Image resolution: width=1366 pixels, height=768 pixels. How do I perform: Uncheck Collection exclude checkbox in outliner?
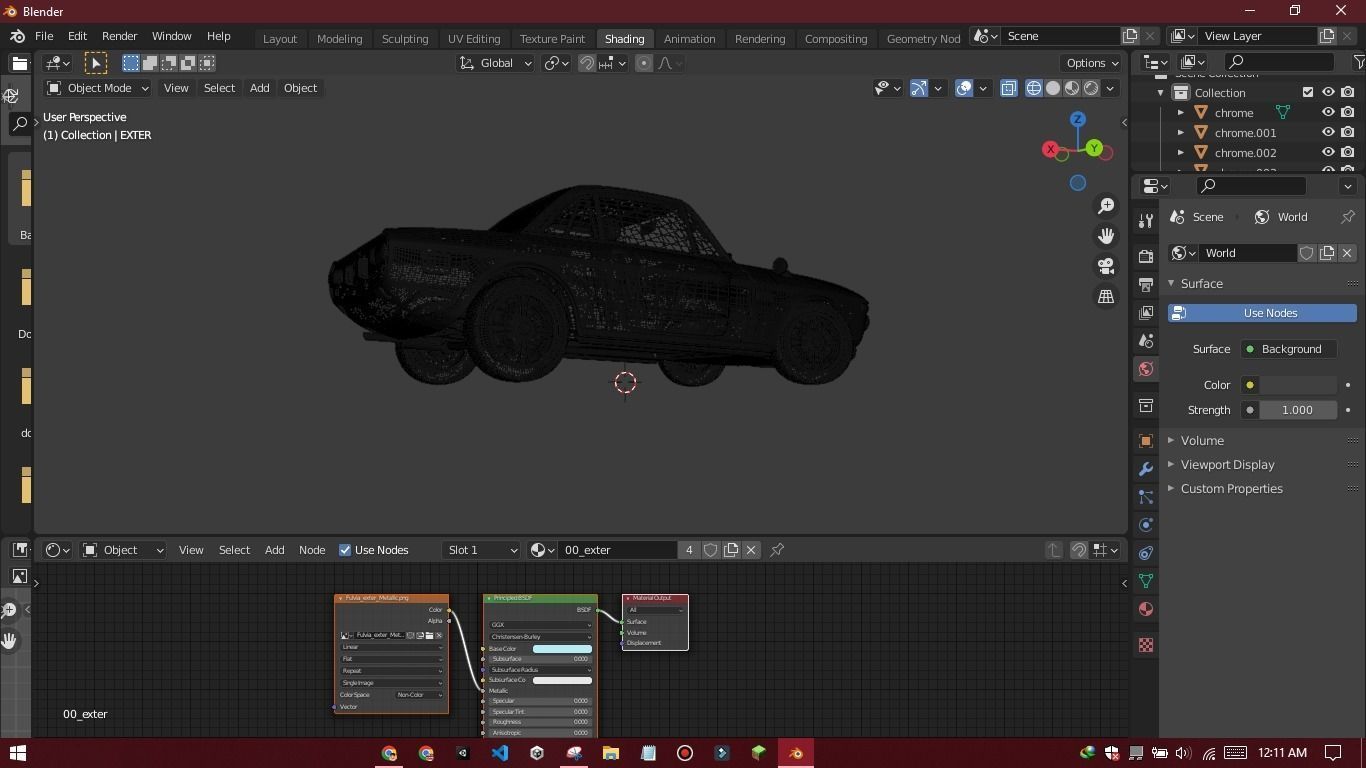[x=1308, y=92]
